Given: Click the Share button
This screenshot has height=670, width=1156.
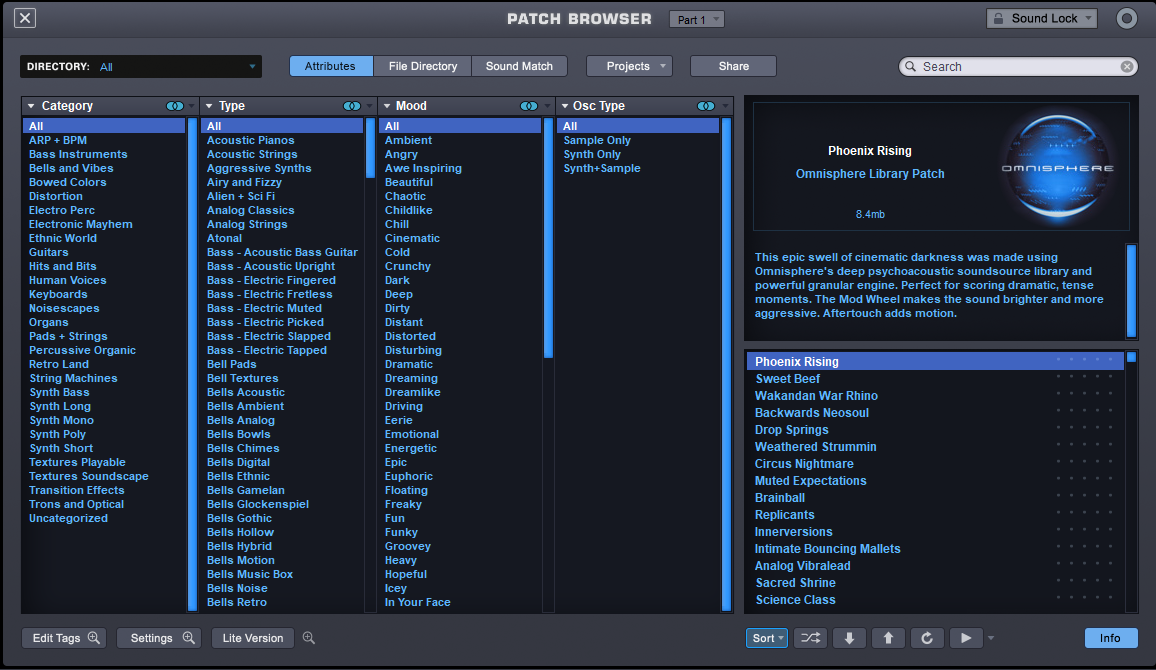Looking at the screenshot, I should [x=733, y=66].
